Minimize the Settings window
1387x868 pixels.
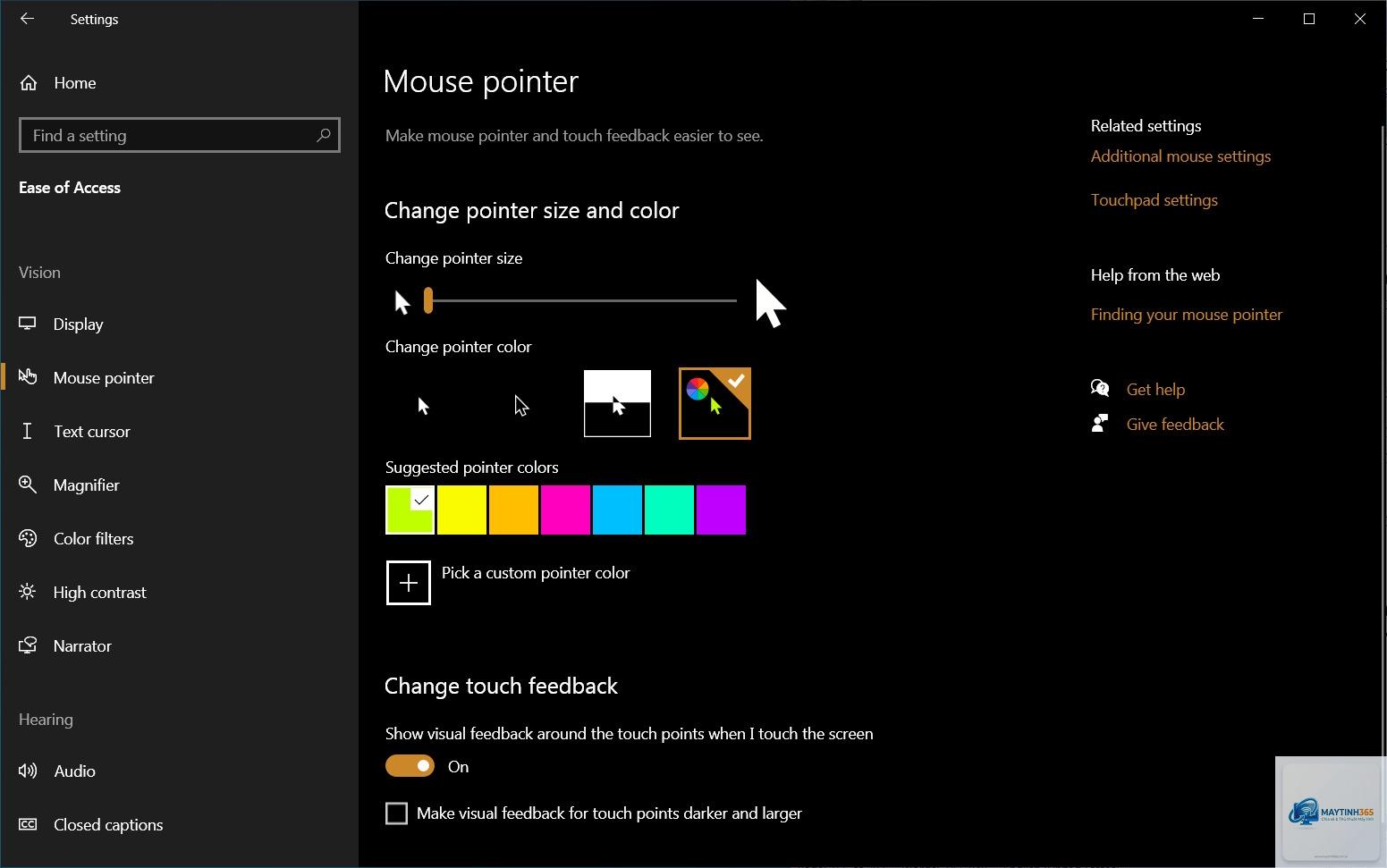click(x=1258, y=19)
